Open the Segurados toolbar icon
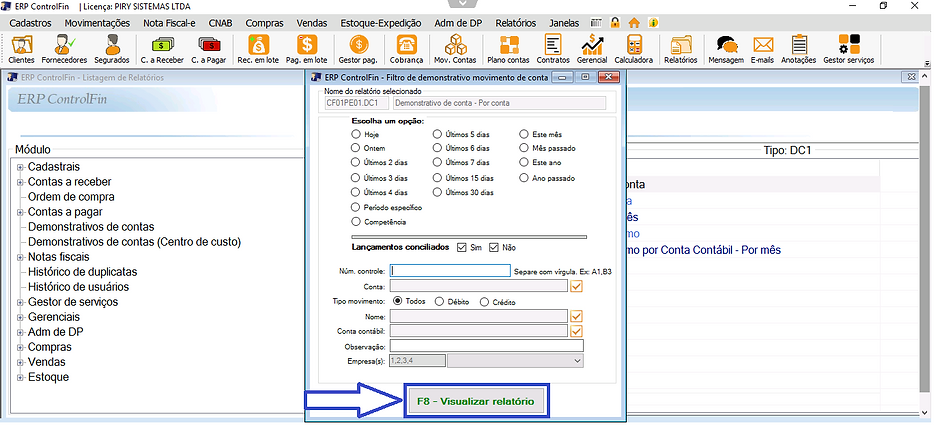This screenshot has height=440, width=940. pos(112,49)
